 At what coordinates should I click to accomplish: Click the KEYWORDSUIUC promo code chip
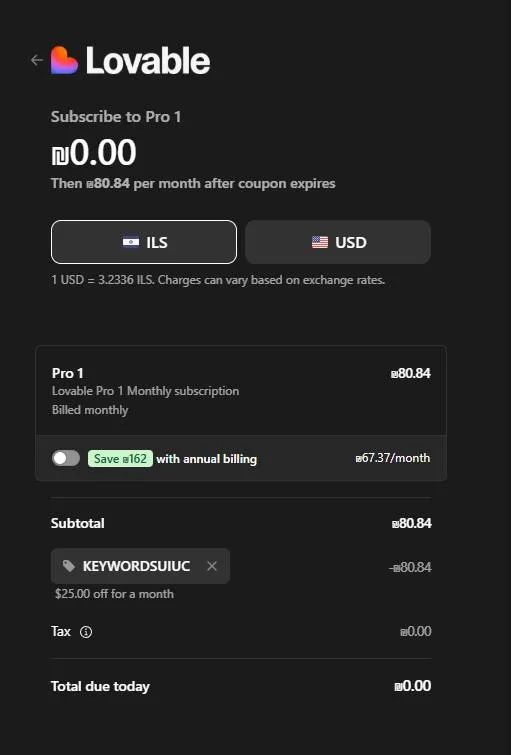pos(140,566)
